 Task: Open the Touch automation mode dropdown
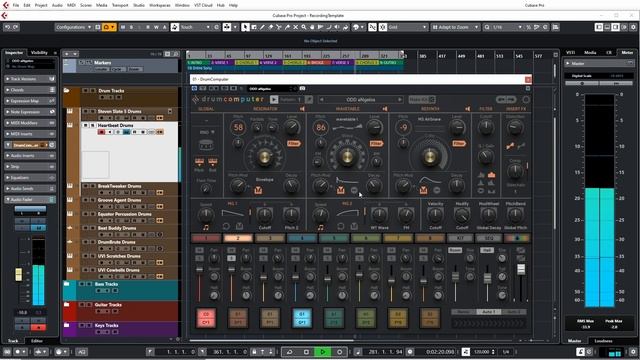point(195,27)
